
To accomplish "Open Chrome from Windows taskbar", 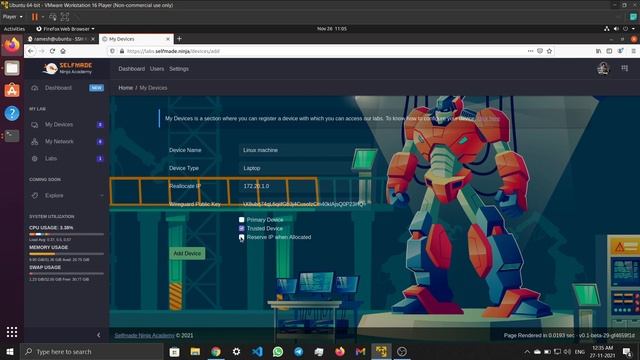I will 216,351.
